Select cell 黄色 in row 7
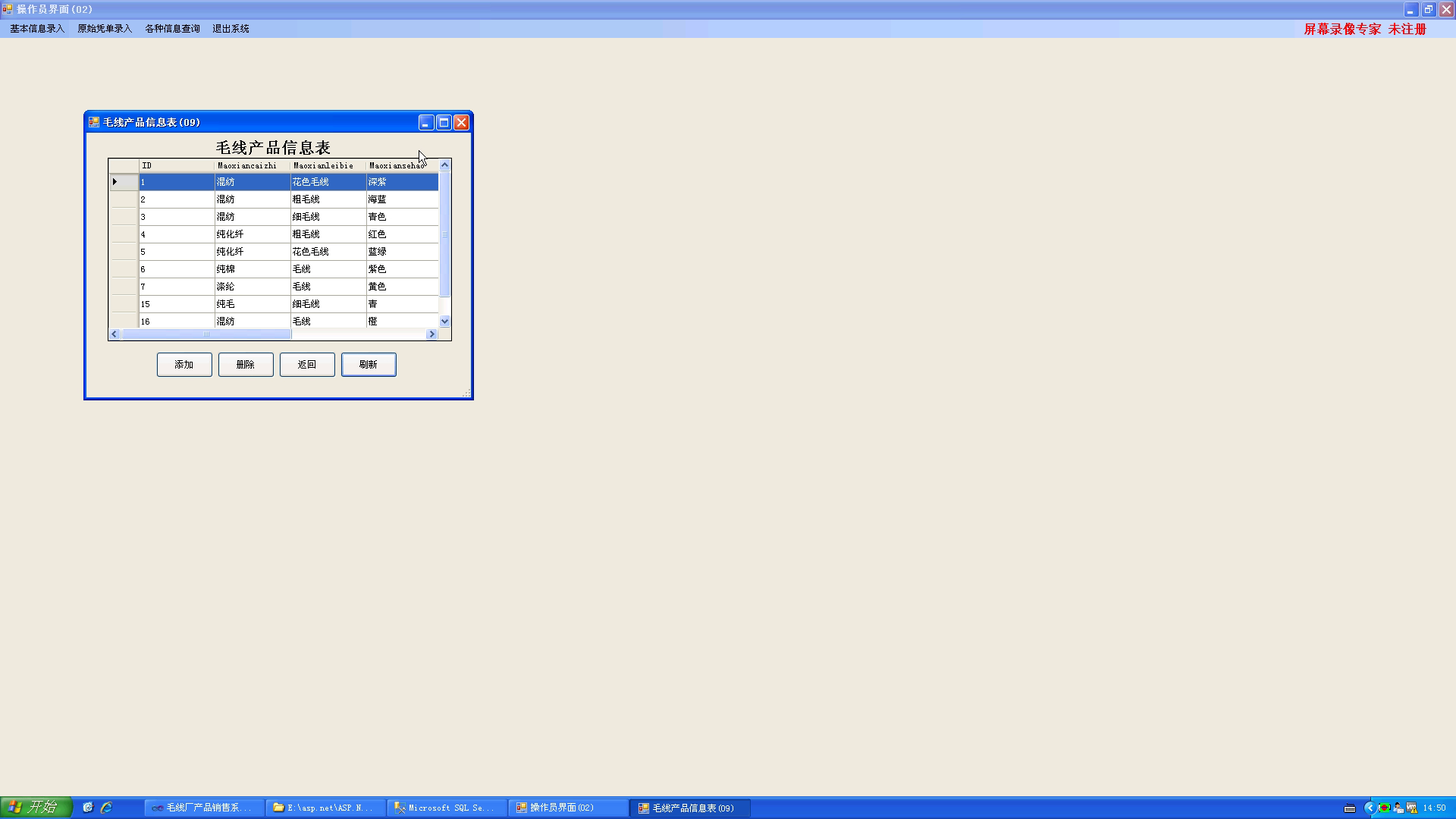Screen dimensions: 1456x819 tap(403, 287)
